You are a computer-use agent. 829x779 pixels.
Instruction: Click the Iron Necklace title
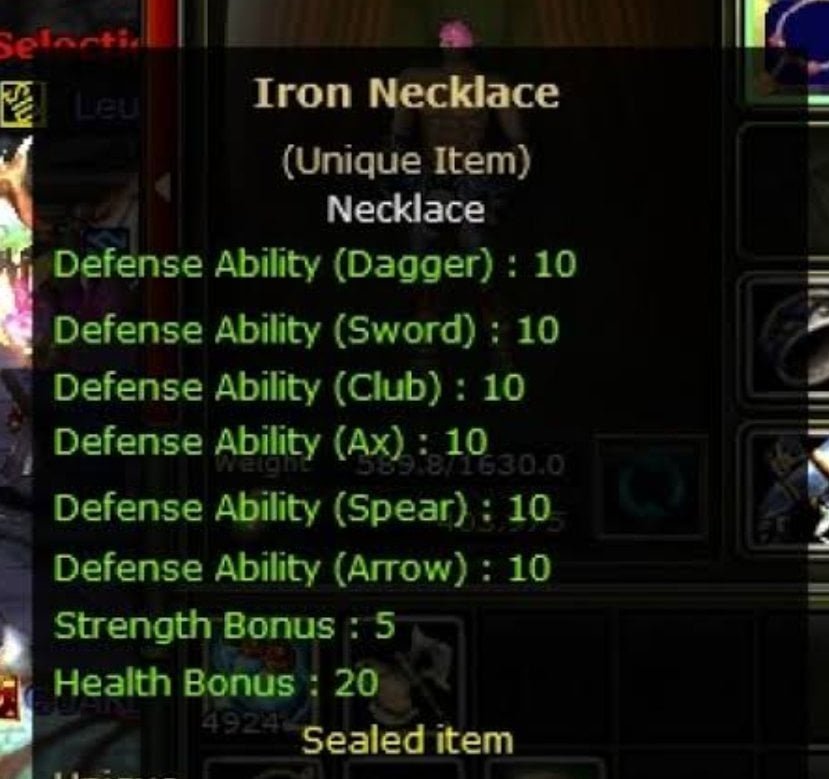406,93
